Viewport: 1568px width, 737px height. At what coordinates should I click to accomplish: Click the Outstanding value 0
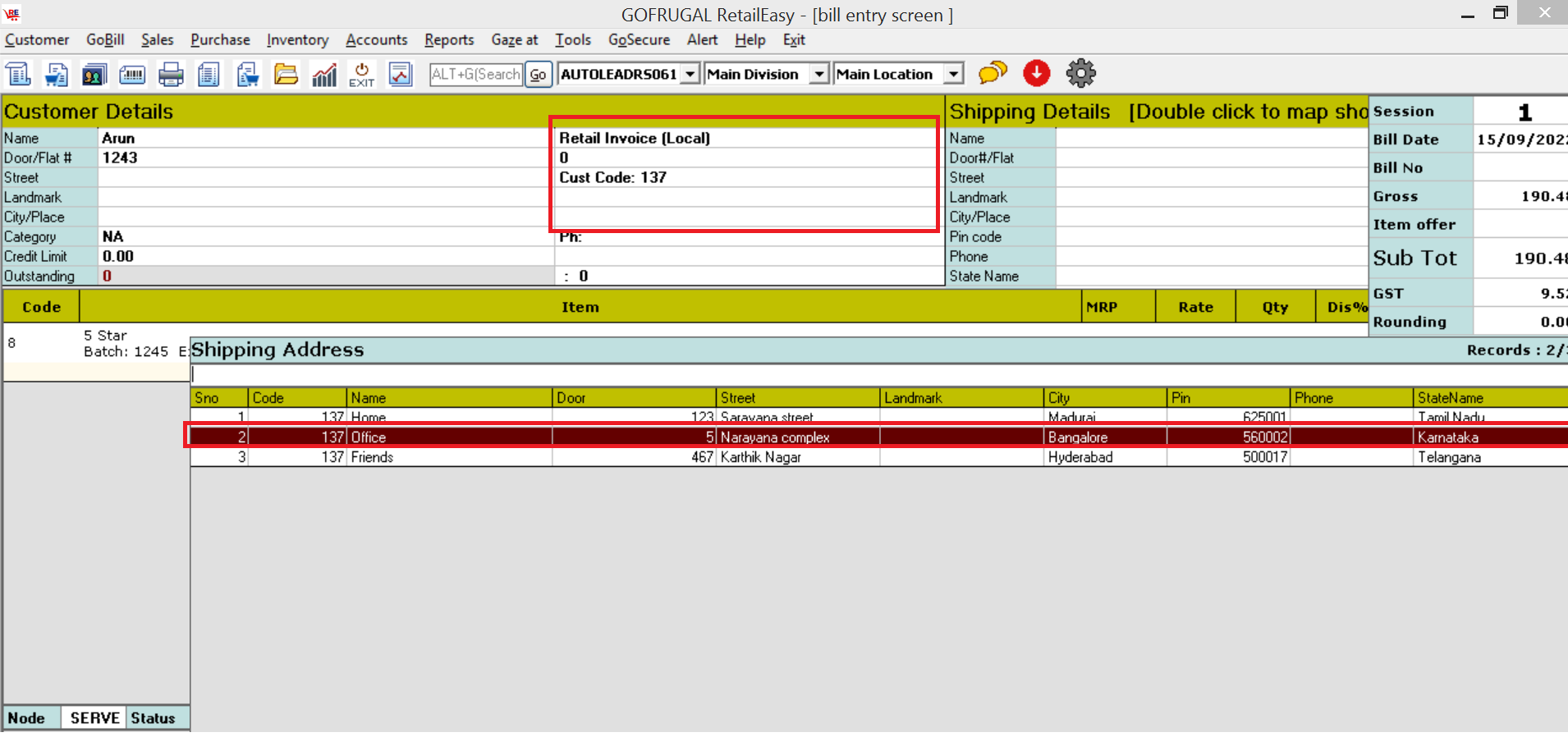pos(326,276)
